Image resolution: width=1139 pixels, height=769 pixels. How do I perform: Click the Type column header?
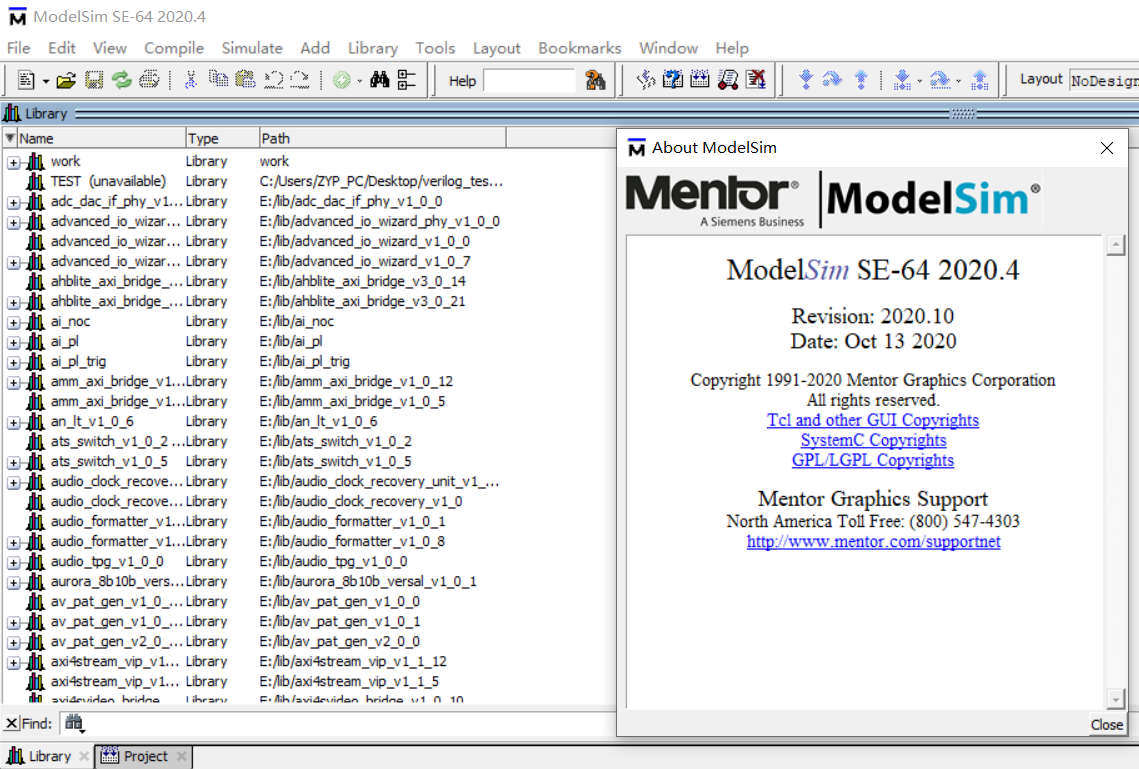coord(222,138)
